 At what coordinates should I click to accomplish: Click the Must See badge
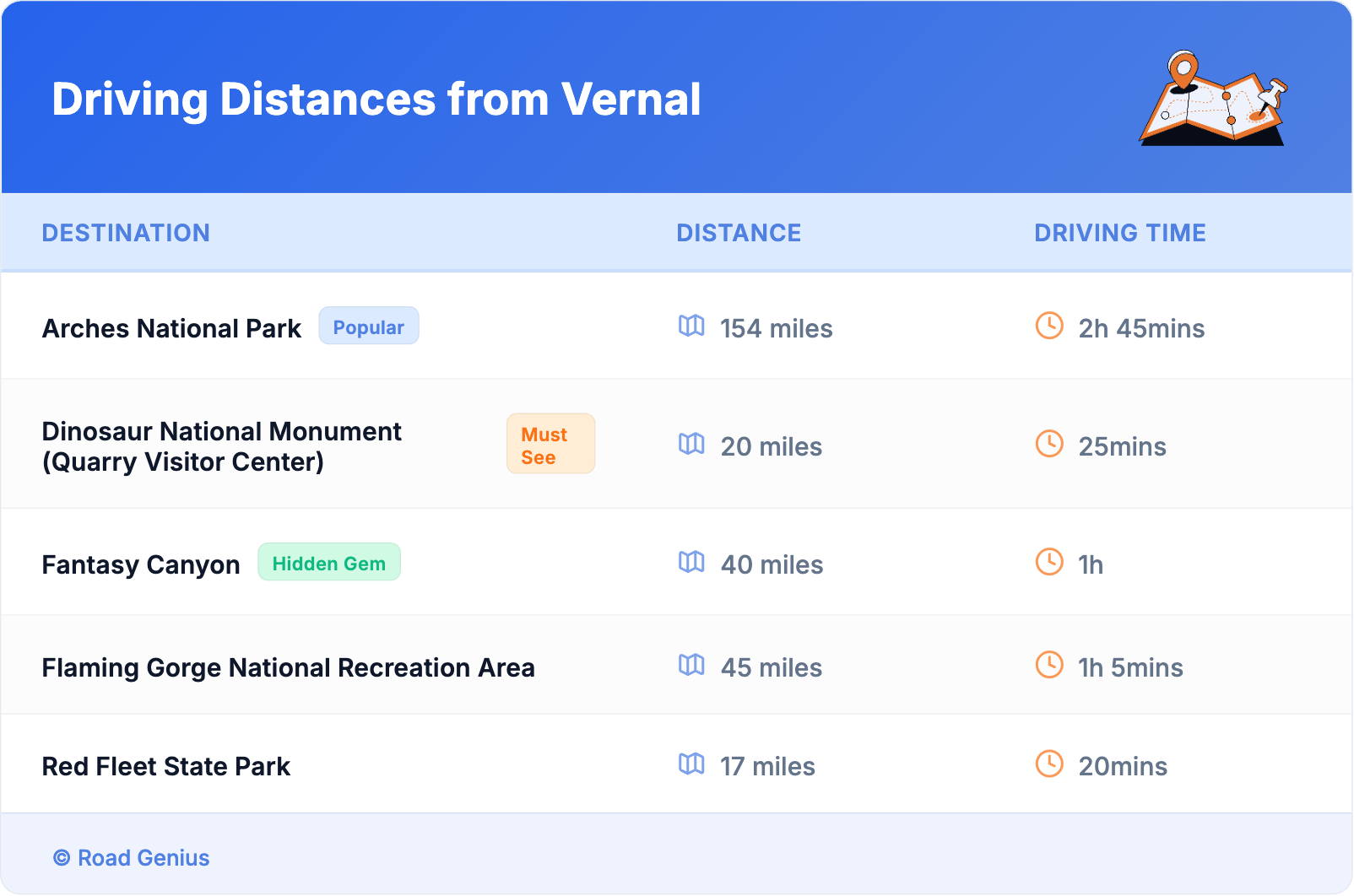(x=550, y=445)
